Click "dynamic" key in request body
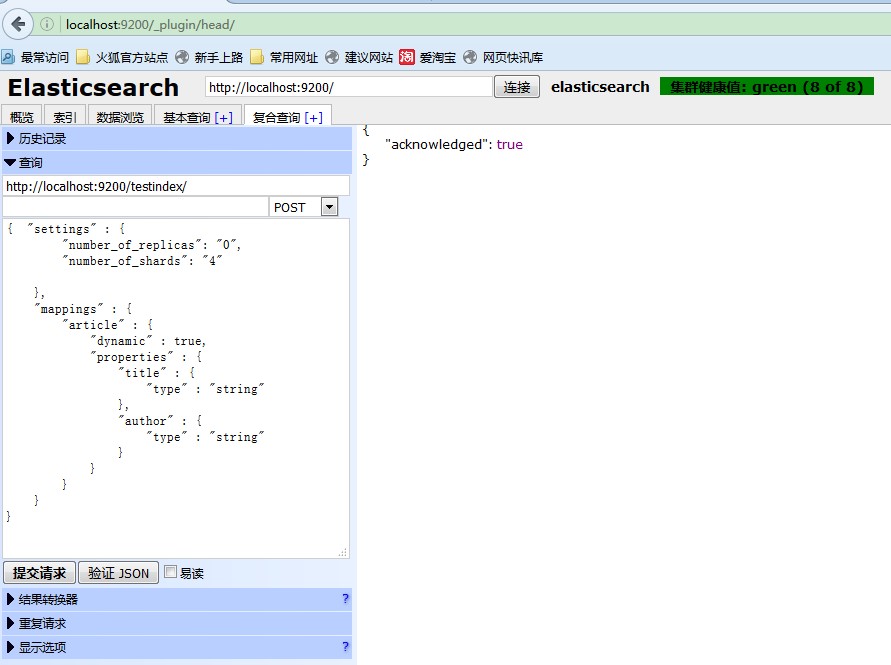This screenshot has width=891, height=665. coord(121,340)
